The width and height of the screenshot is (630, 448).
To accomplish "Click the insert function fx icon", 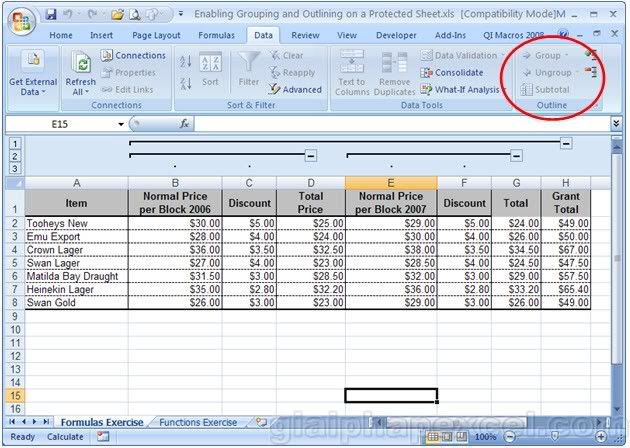I will [x=185, y=124].
